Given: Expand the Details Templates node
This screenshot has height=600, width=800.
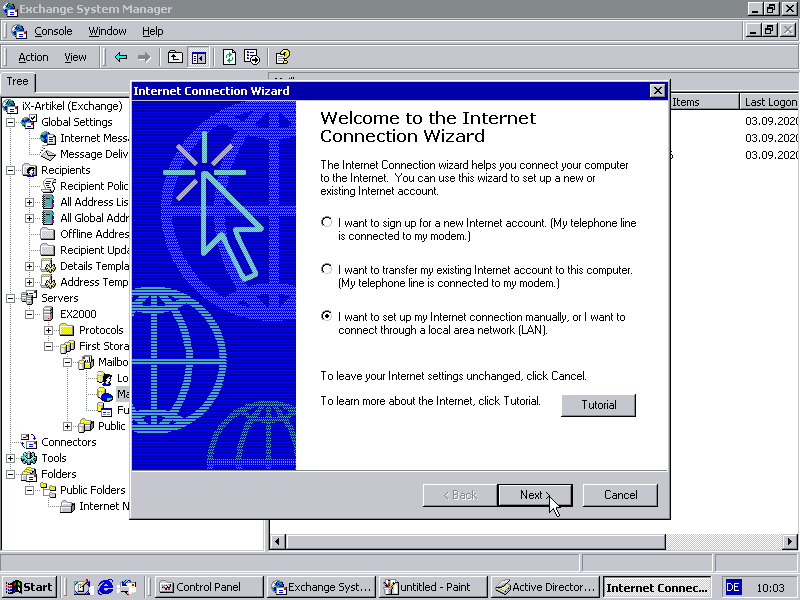Looking at the screenshot, I should [x=30, y=266].
